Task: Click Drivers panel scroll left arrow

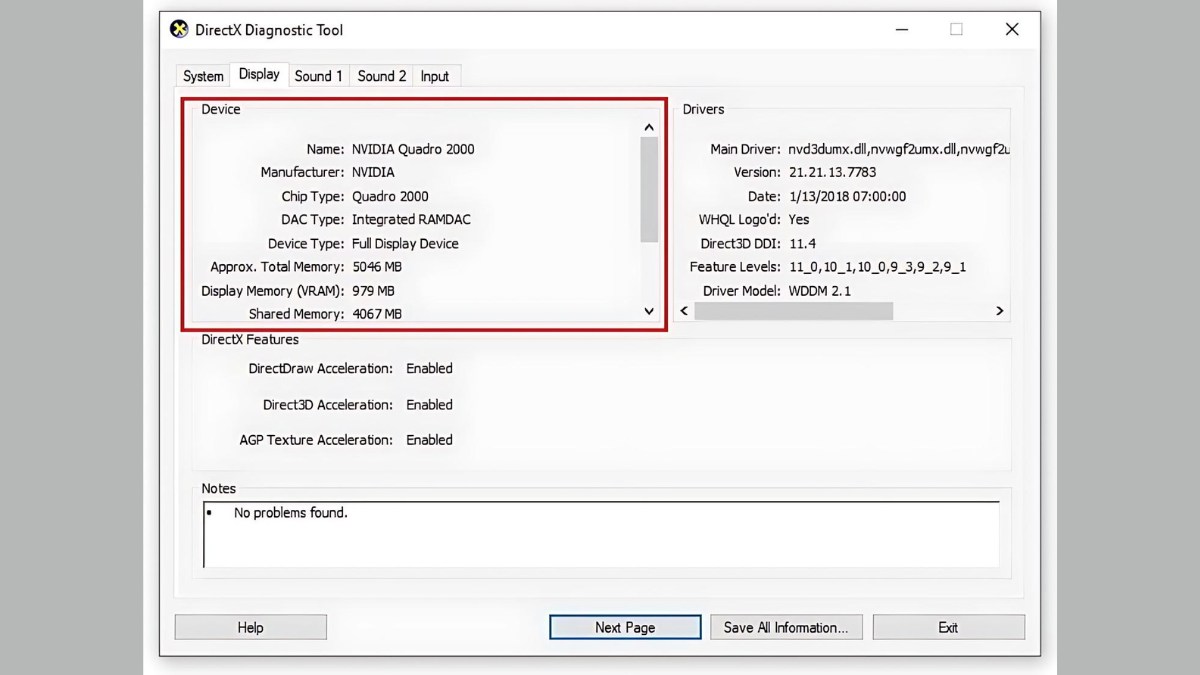Action: [x=685, y=311]
